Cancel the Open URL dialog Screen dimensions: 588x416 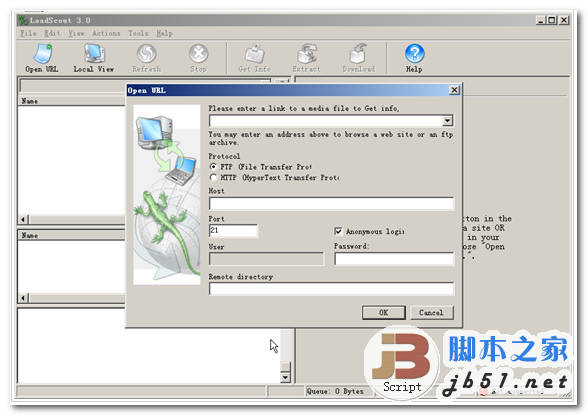click(432, 312)
